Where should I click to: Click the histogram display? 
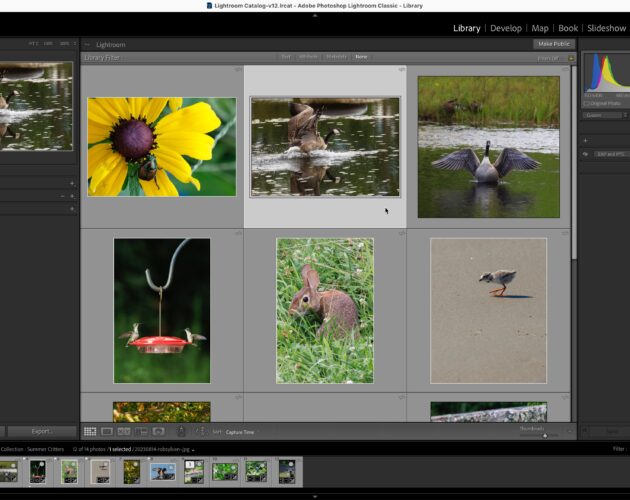[x=607, y=72]
